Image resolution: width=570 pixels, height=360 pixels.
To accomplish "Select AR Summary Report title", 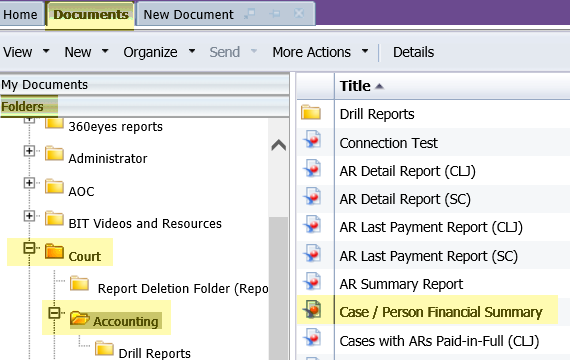I will pos(401,284).
